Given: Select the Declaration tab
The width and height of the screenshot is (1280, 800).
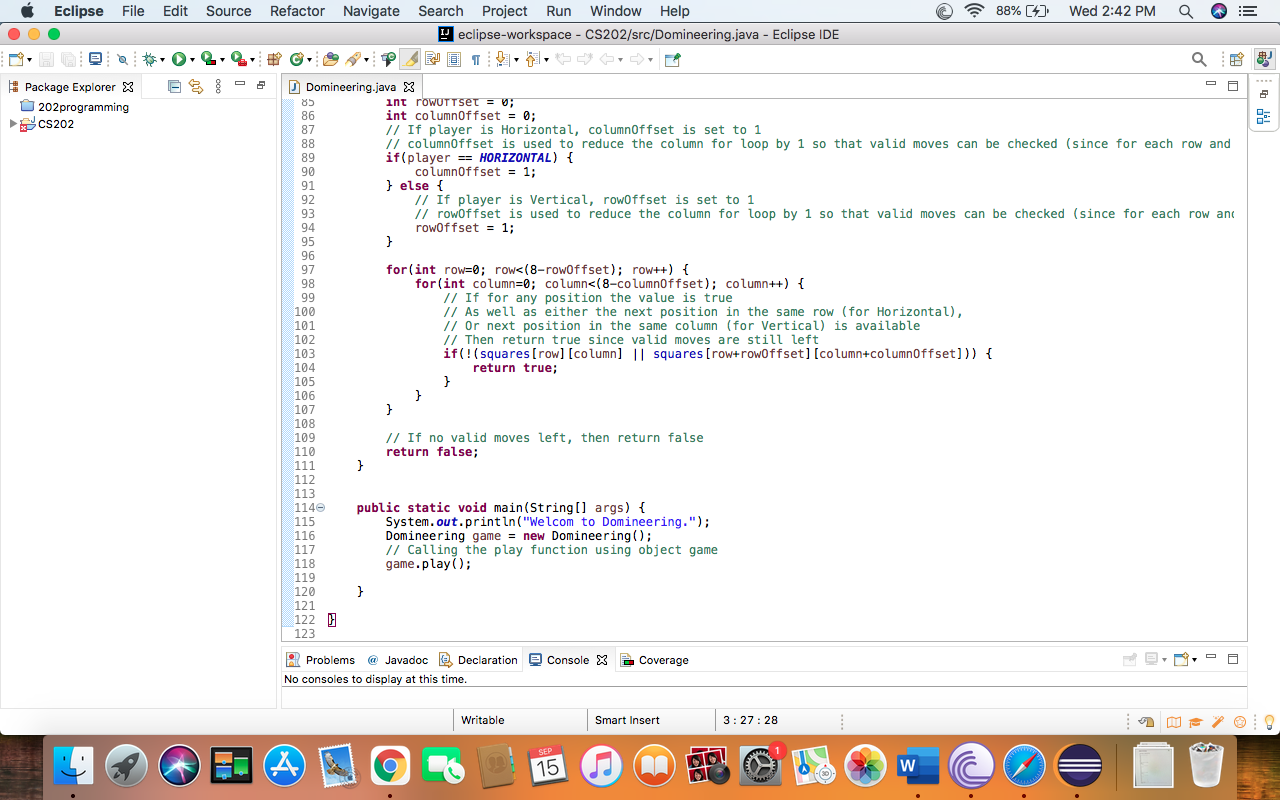Looking at the screenshot, I should click(478, 660).
